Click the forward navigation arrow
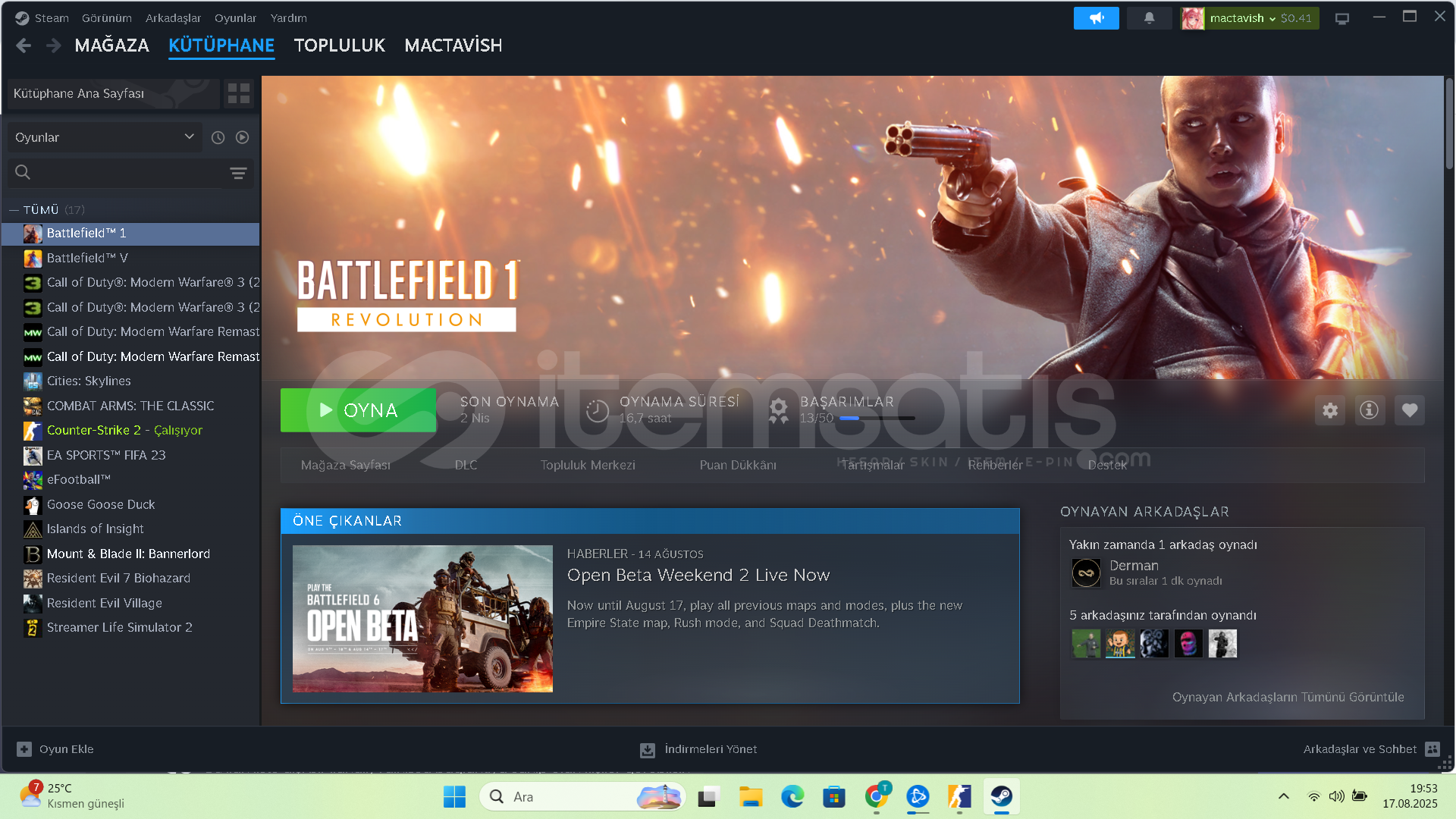 click(53, 45)
